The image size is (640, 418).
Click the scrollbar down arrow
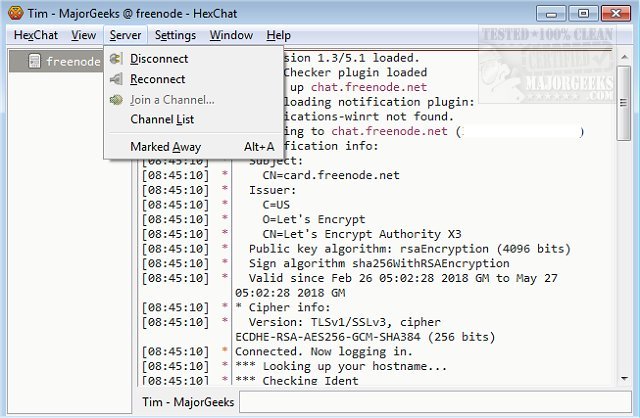pyautogui.click(x=624, y=378)
